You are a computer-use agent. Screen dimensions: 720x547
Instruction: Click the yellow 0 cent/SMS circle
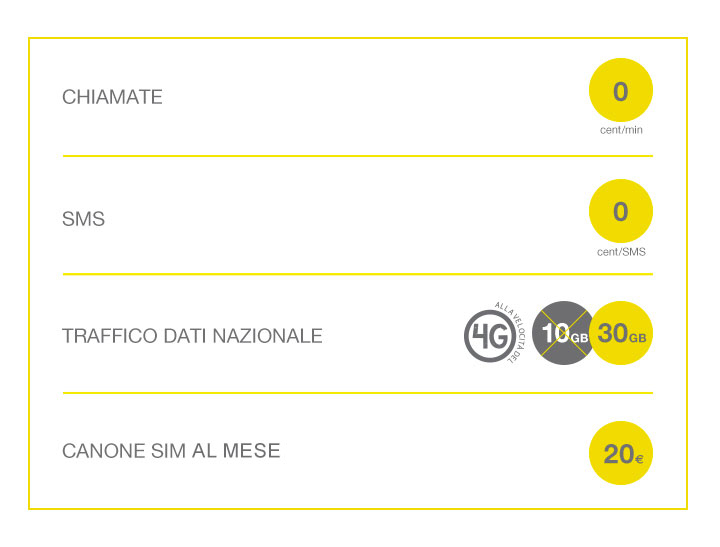pyautogui.click(x=620, y=211)
